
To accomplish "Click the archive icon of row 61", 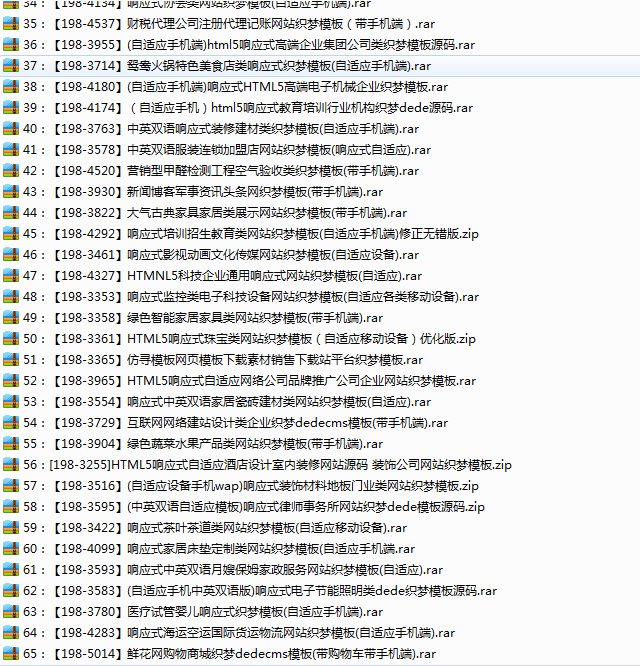I will pos(11,570).
